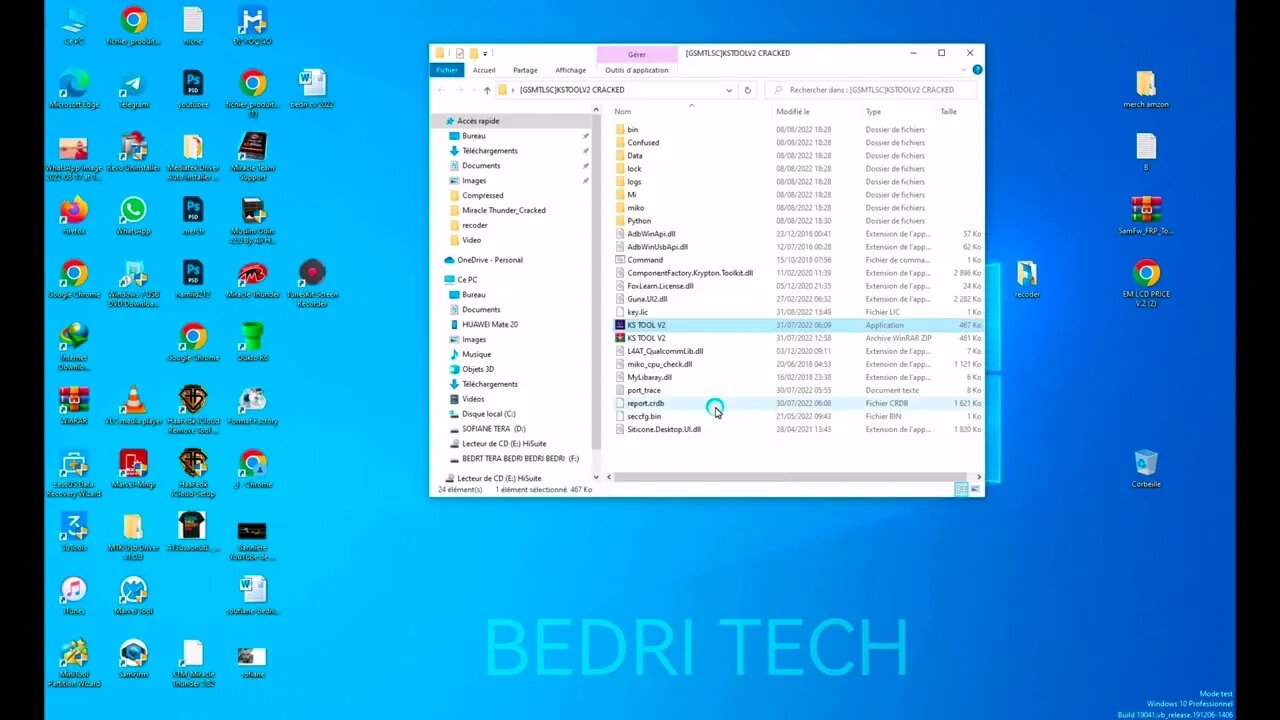Click the Gérer contextual tab
Screen dimensions: 1280x720
(x=637, y=54)
